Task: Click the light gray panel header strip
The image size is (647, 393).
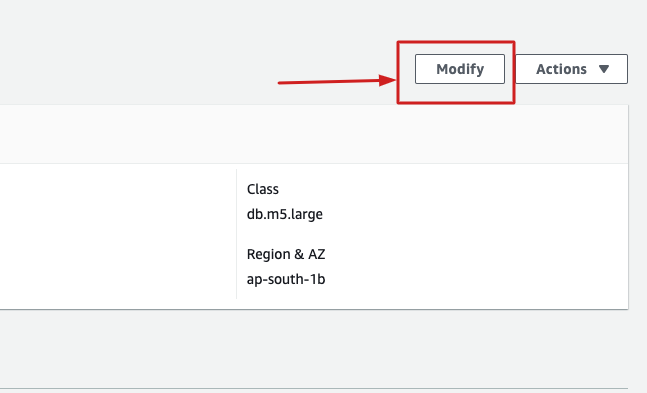Action: click(314, 134)
